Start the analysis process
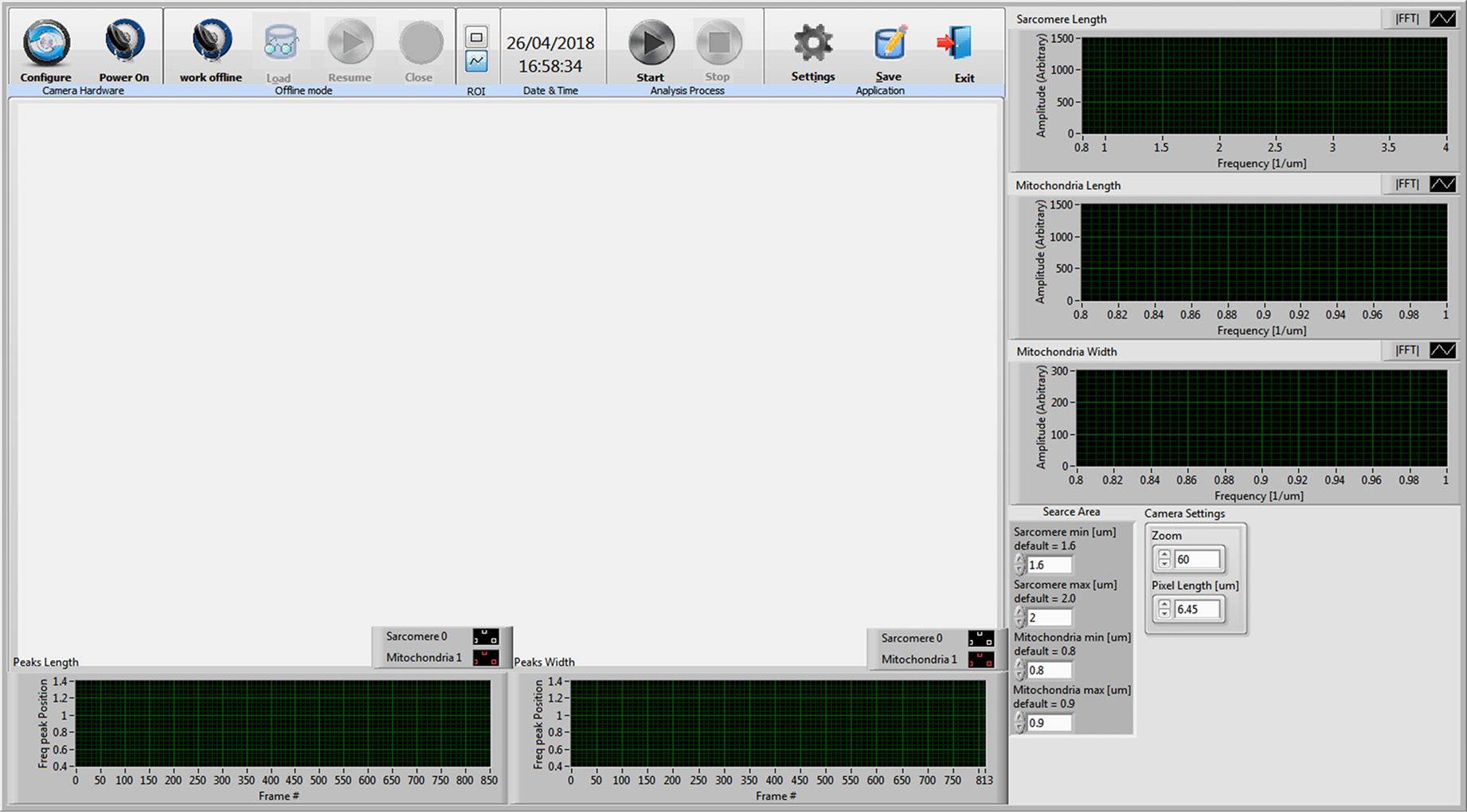Viewport: 1467px width, 812px height. point(651,44)
